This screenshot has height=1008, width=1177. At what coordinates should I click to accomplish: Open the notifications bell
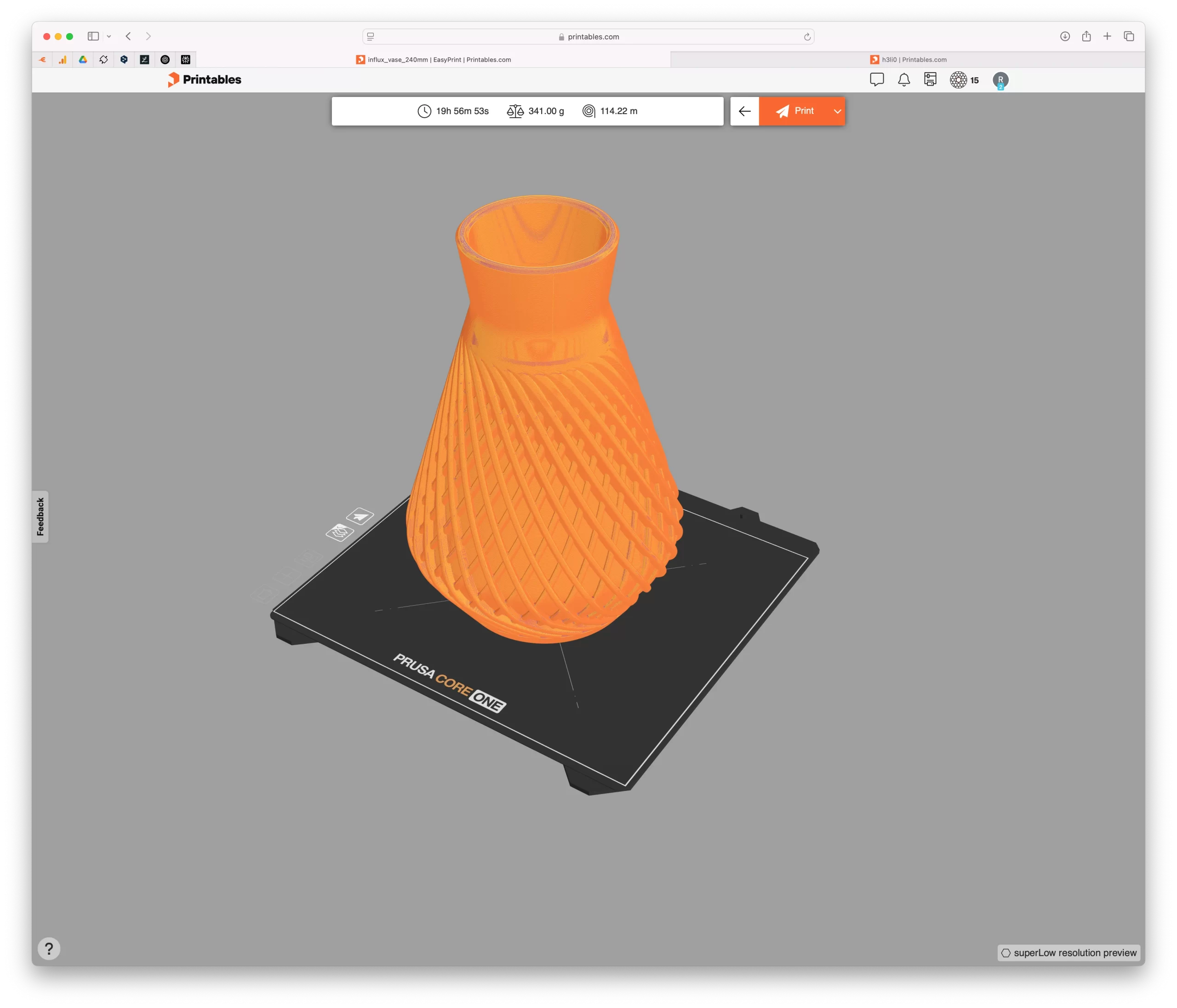click(904, 80)
